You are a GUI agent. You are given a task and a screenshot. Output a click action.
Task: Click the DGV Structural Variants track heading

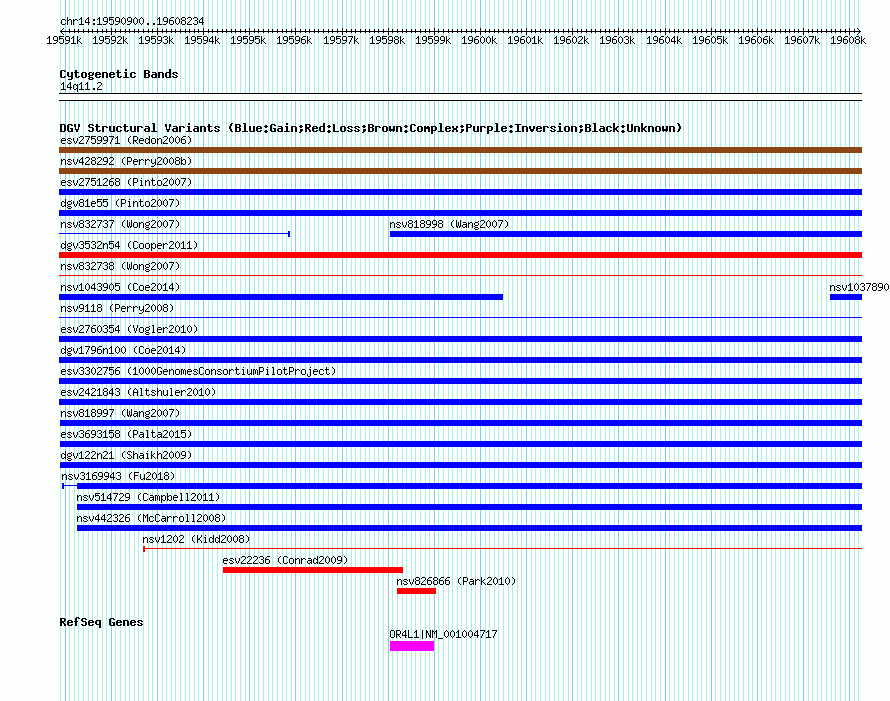pyautogui.click(x=371, y=128)
